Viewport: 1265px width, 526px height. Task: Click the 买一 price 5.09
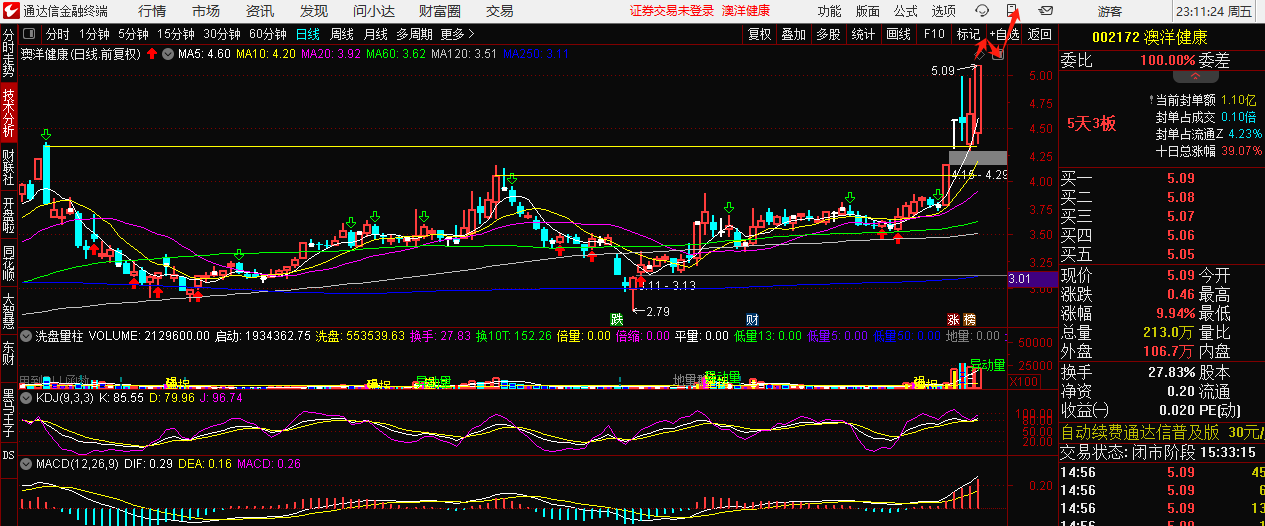click(x=1181, y=179)
